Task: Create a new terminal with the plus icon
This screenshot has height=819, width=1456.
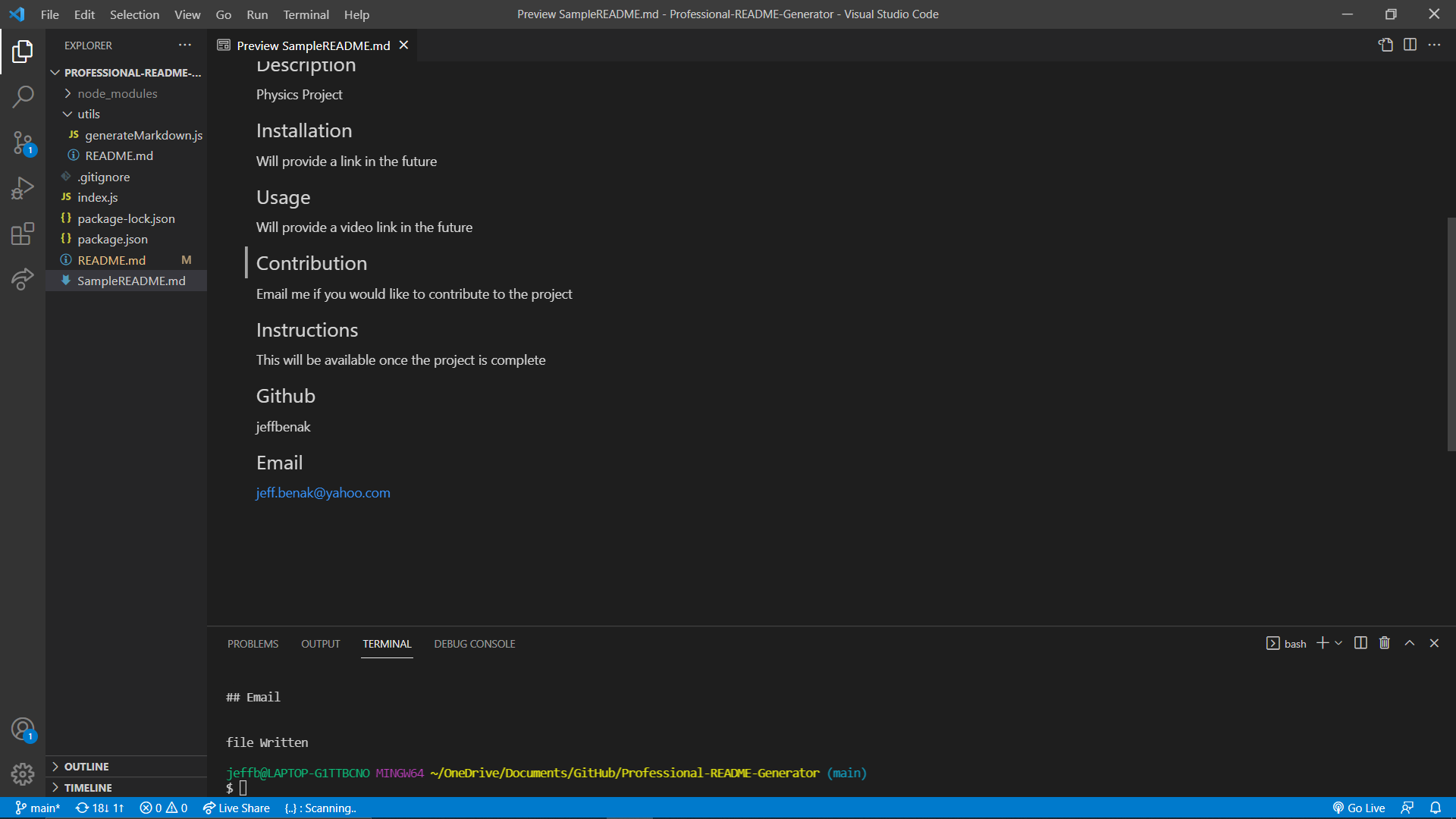Action: tap(1322, 642)
